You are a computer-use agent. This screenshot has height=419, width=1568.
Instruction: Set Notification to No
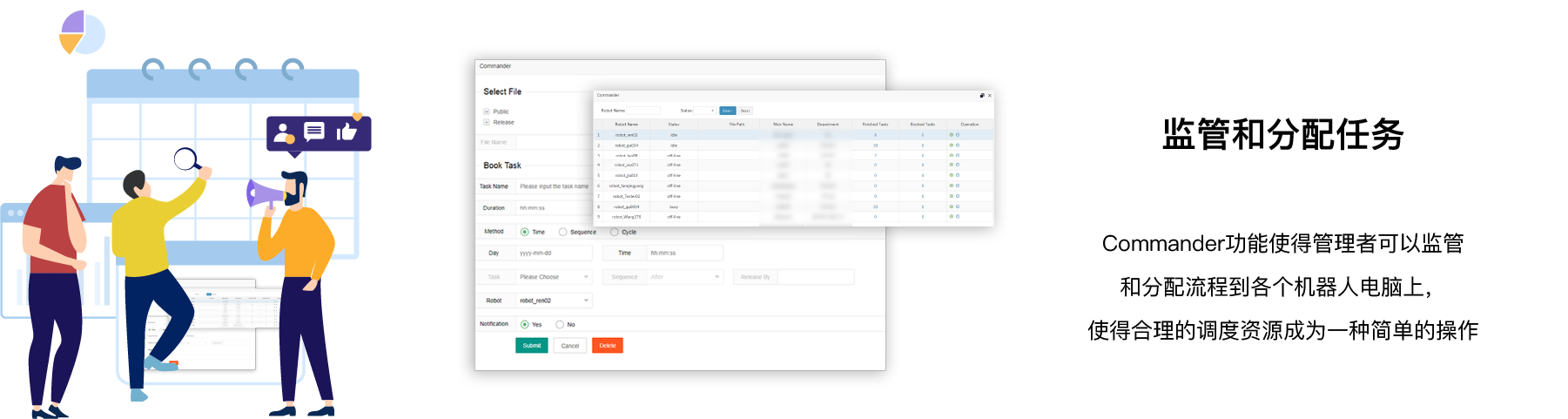[x=560, y=324]
